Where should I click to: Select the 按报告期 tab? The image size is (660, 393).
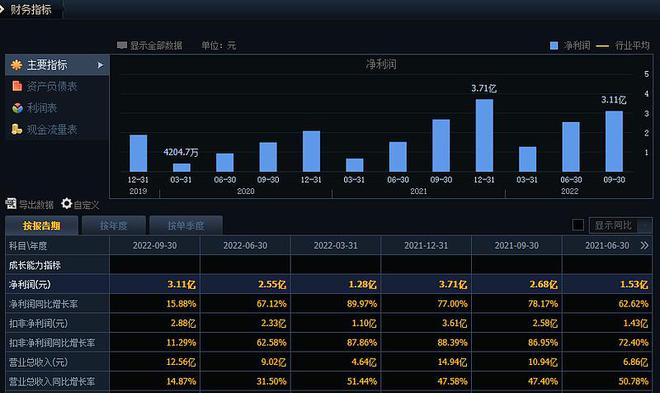[x=42, y=226]
